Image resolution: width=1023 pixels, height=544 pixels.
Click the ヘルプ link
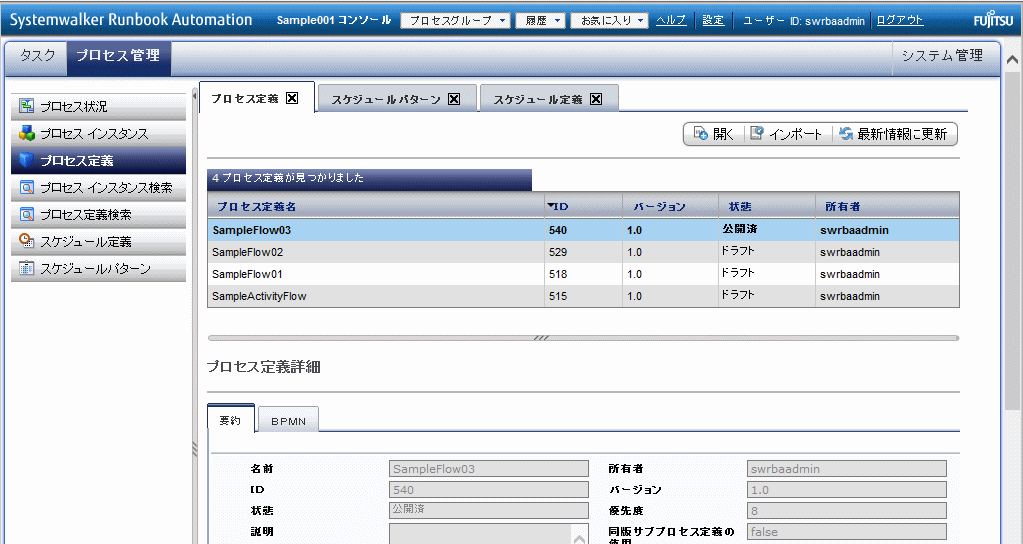671,20
